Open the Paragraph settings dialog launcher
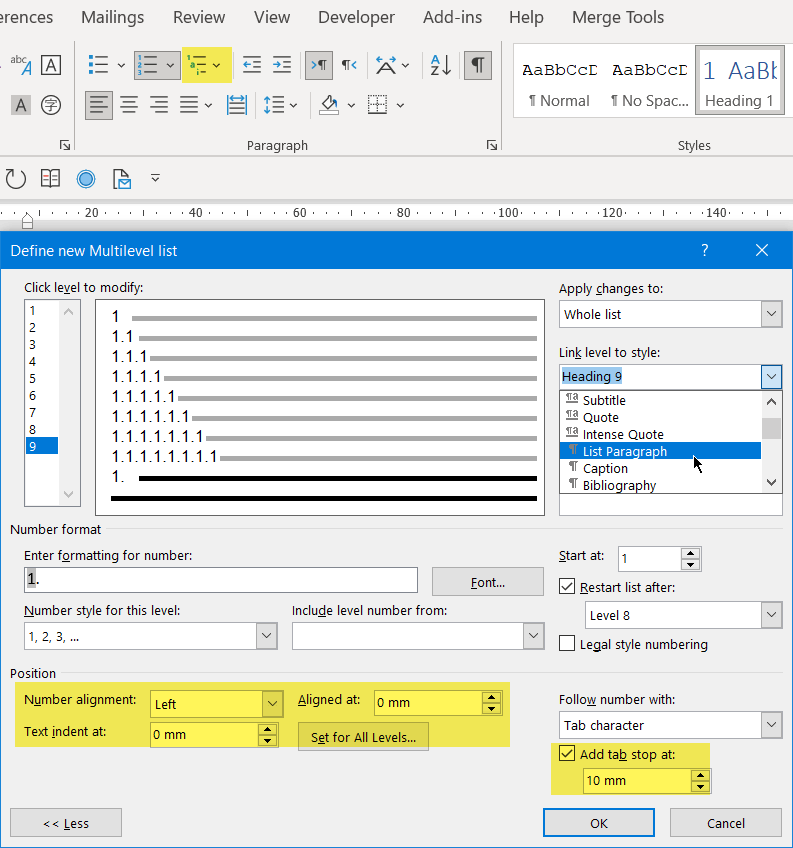 tap(491, 145)
